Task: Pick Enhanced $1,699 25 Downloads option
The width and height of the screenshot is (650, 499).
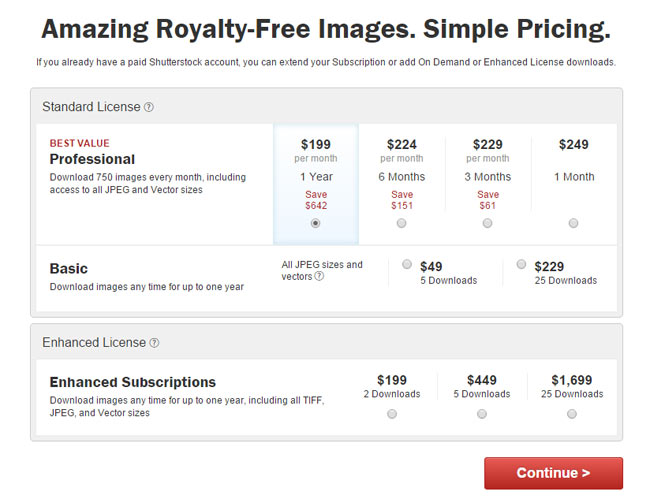Action: (x=572, y=414)
